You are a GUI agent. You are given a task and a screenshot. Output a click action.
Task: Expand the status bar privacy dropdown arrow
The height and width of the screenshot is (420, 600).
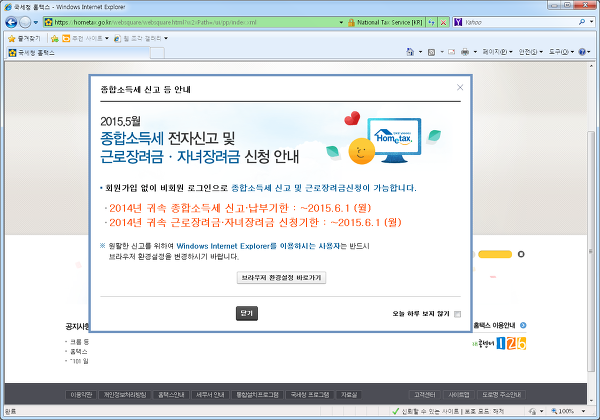click(x=541, y=411)
